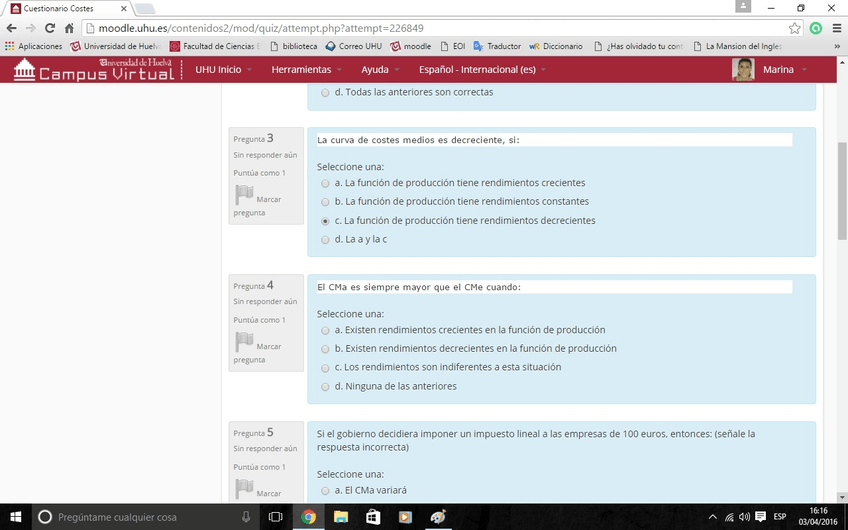Image resolution: width=848 pixels, height=530 pixels.
Task: Select option c. rendimientos decrecientes in Pregunta 3
Action: pyautogui.click(x=325, y=221)
